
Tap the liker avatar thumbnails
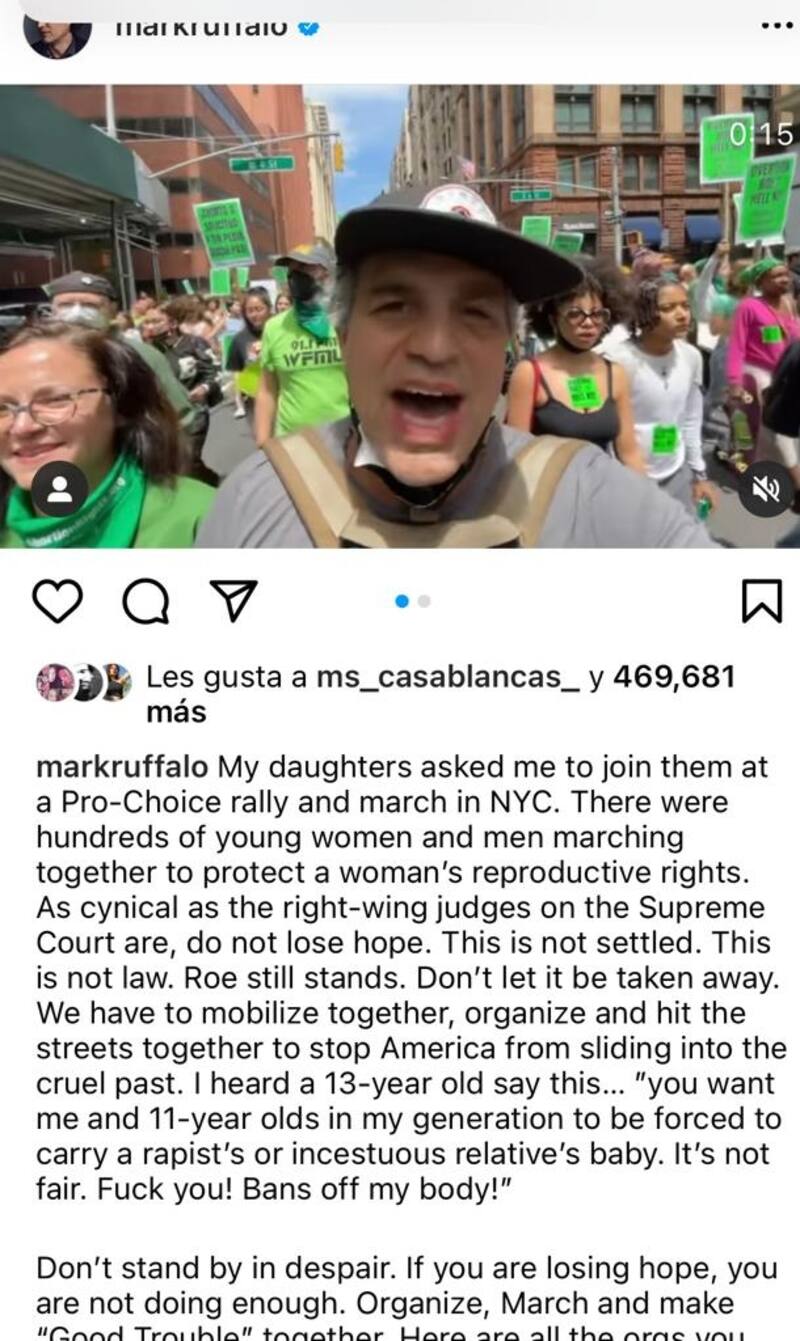[x=85, y=682]
